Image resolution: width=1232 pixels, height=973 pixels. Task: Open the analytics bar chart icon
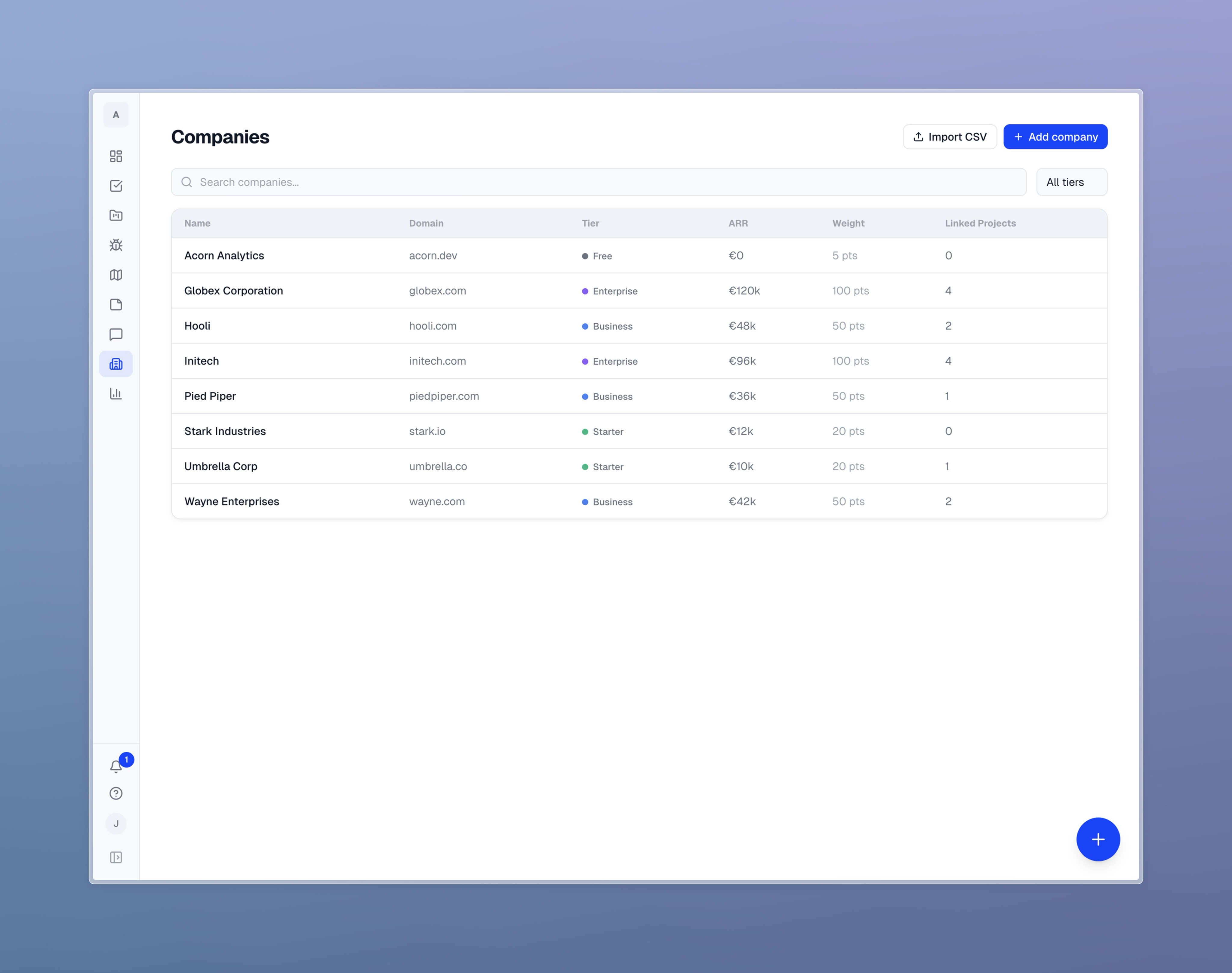tap(116, 393)
